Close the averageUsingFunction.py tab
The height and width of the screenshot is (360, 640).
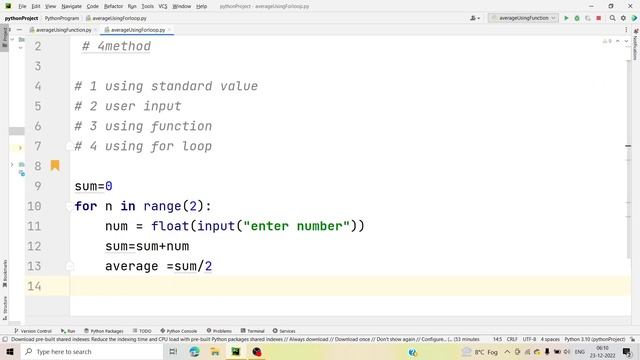coord(96,30)
